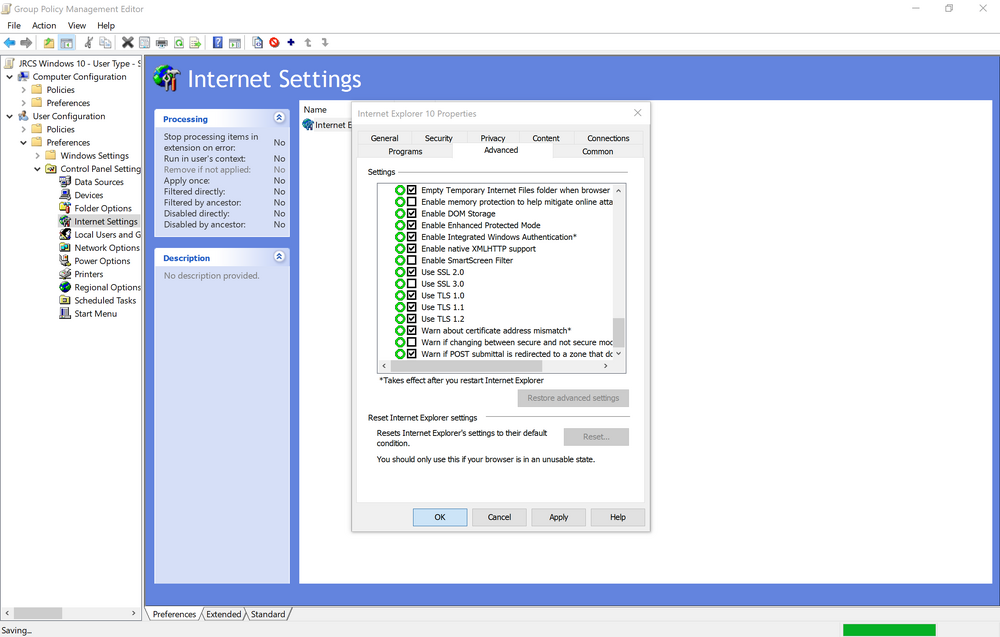Screen dimensions: 1000x637
Task: Switch to the Extended view tab
Action: [x=224, y=614]
